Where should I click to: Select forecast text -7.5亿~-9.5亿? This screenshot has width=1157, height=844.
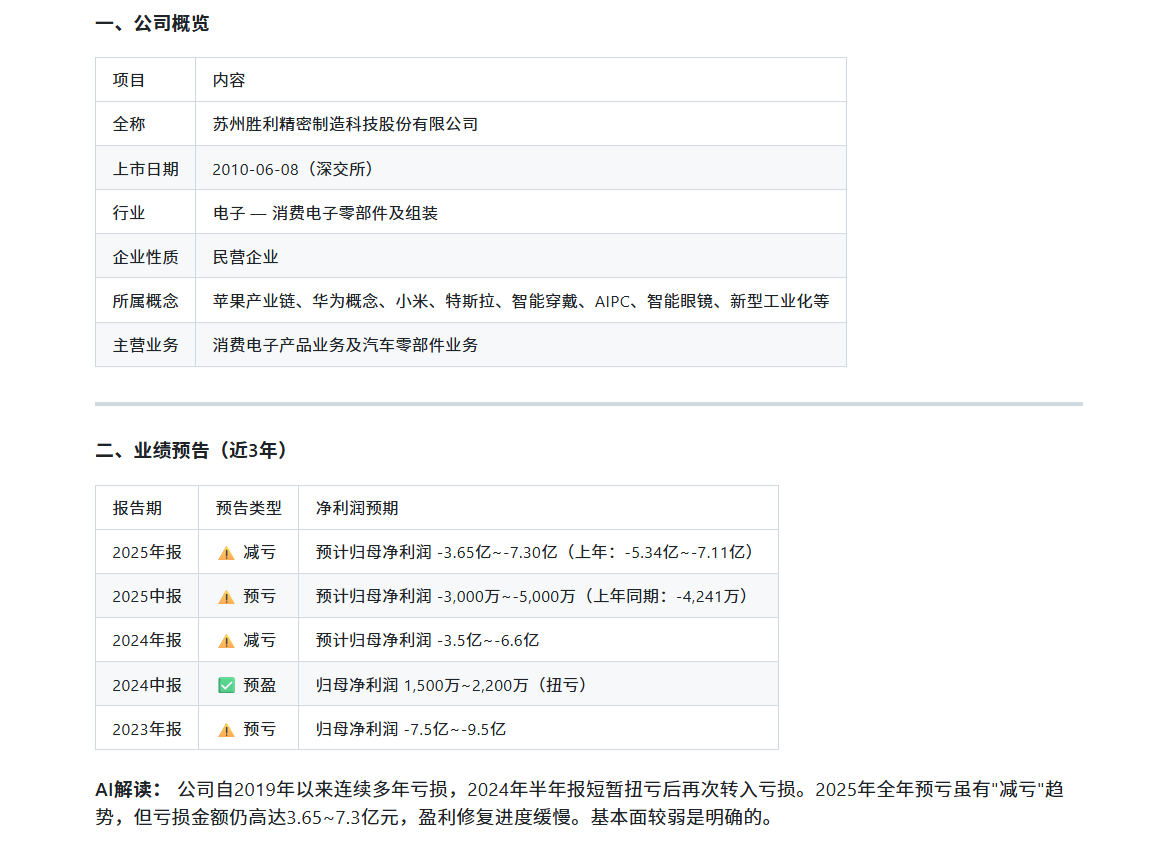point(455,730)
